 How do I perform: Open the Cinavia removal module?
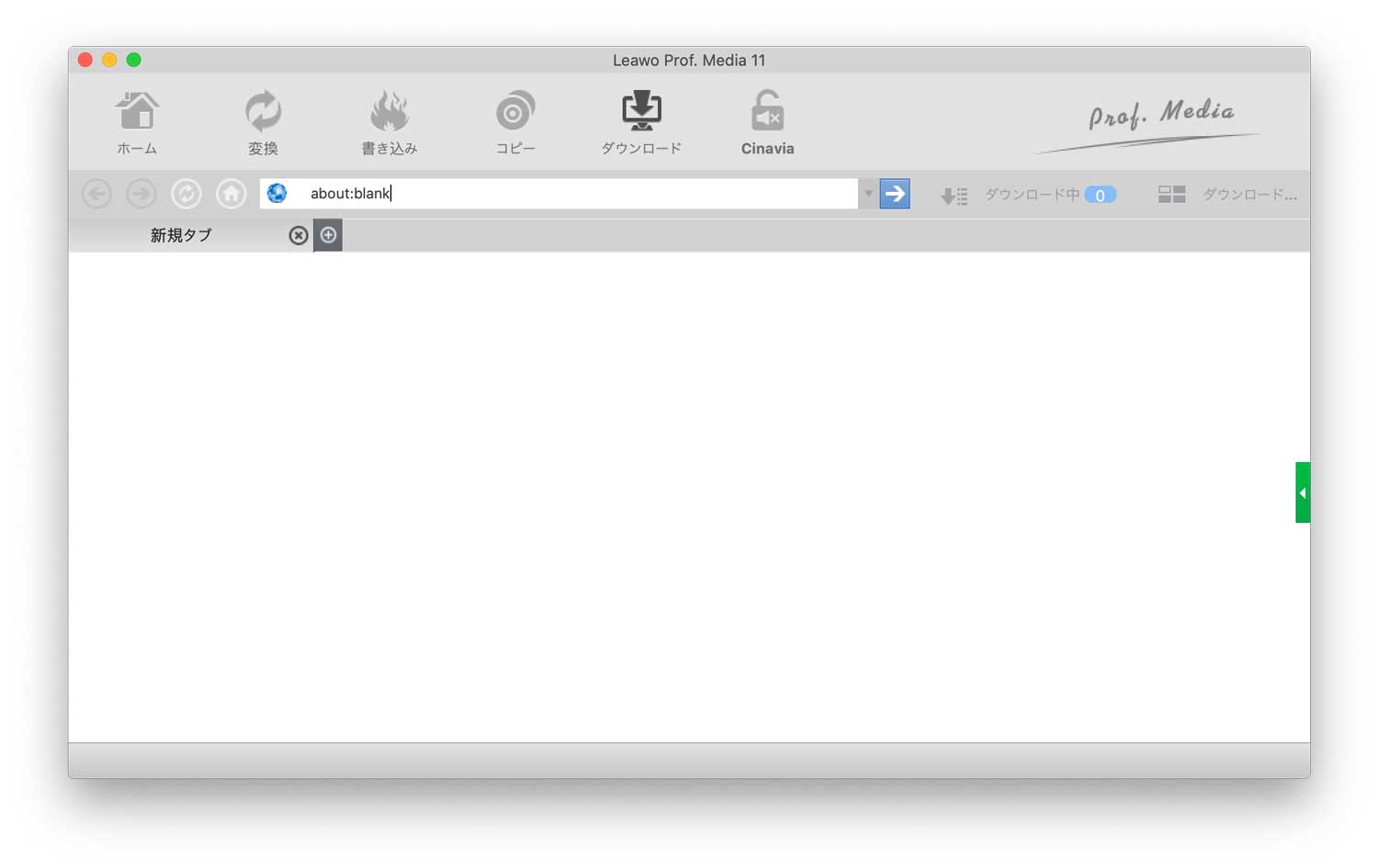pyautogui.click(x=767, y=122)
